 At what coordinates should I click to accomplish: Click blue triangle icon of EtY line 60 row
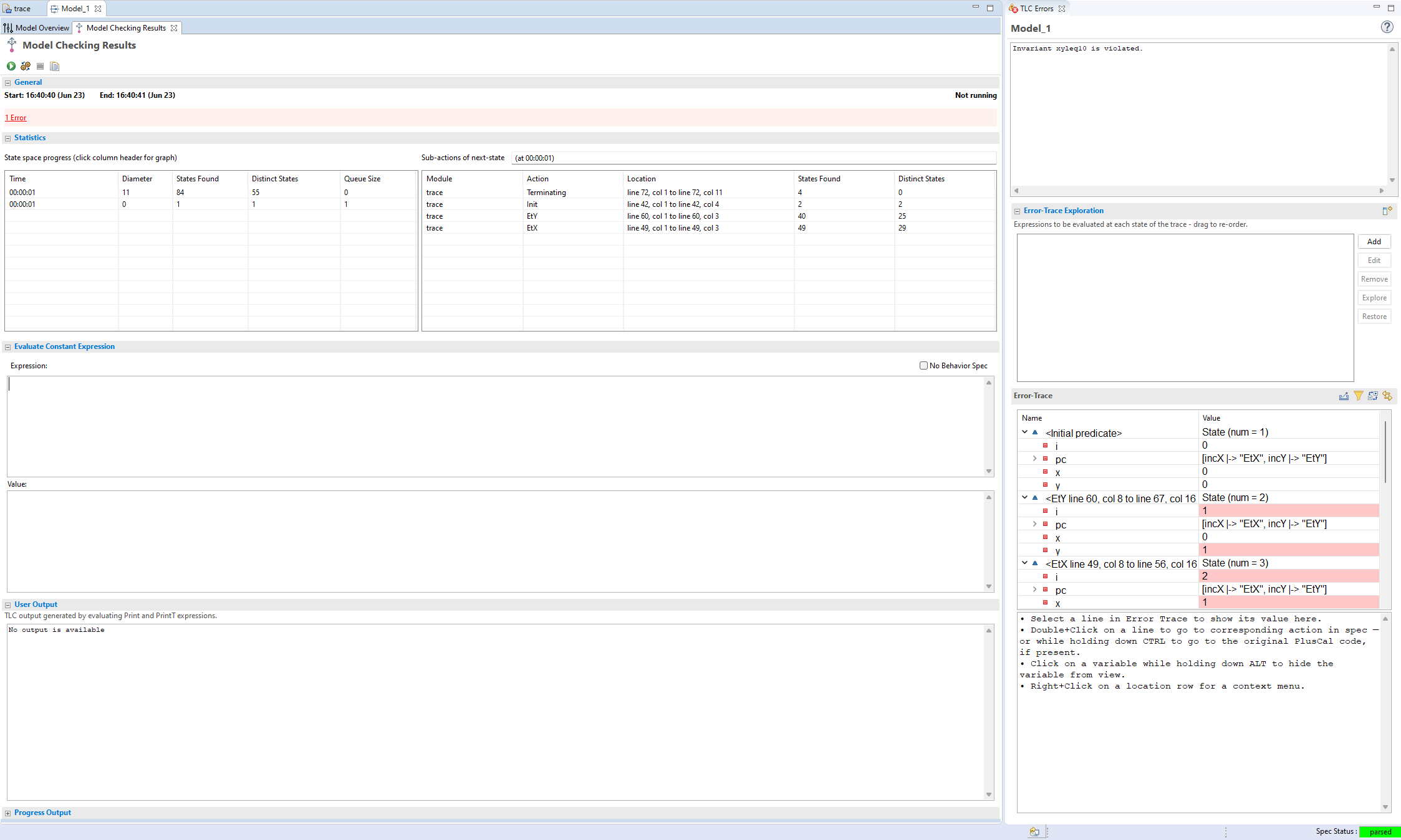coord(1035,498)
